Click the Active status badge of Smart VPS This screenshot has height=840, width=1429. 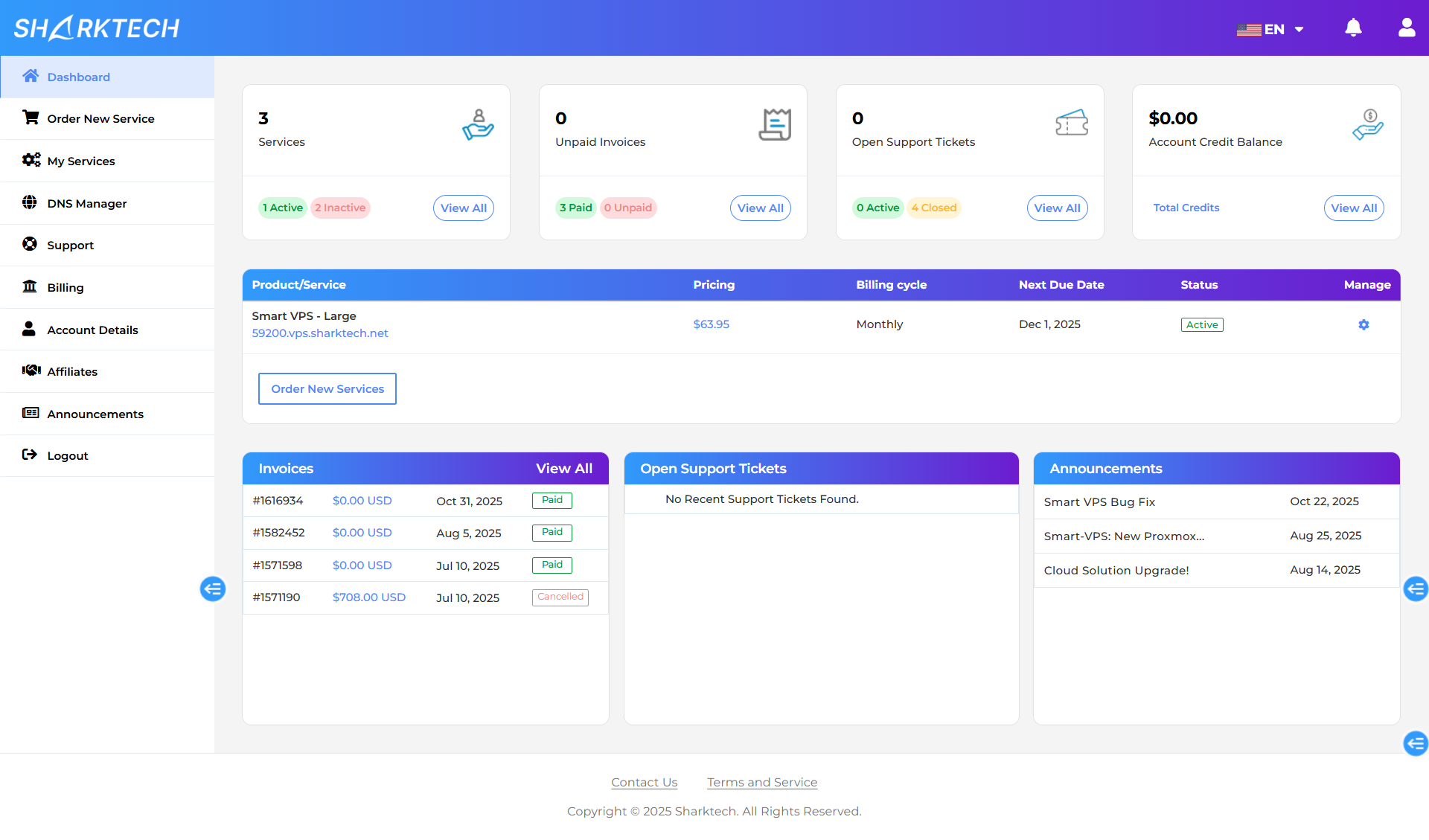(1202, 325)
